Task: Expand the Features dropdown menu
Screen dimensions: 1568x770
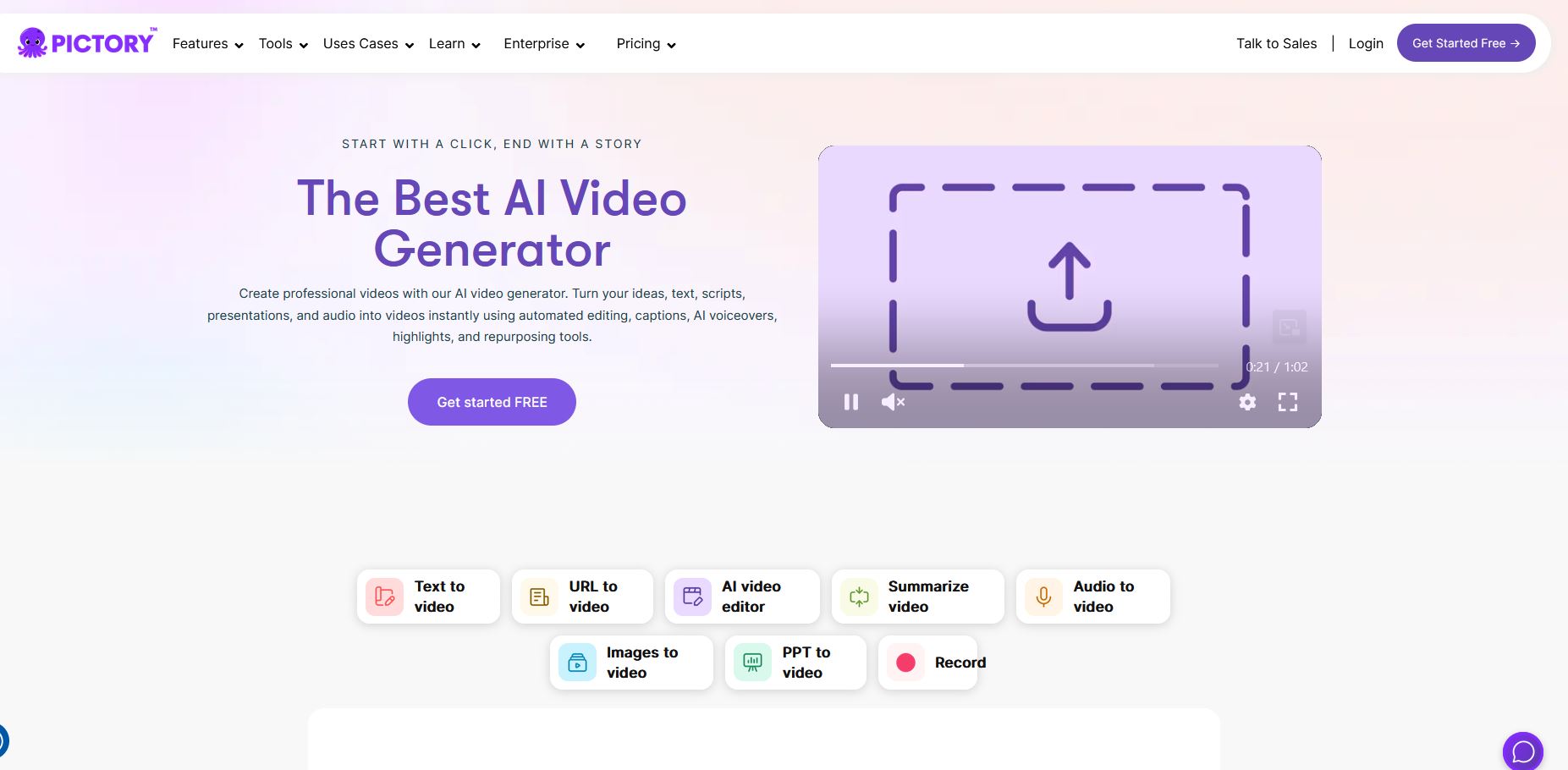Action: tap(207, 44)
